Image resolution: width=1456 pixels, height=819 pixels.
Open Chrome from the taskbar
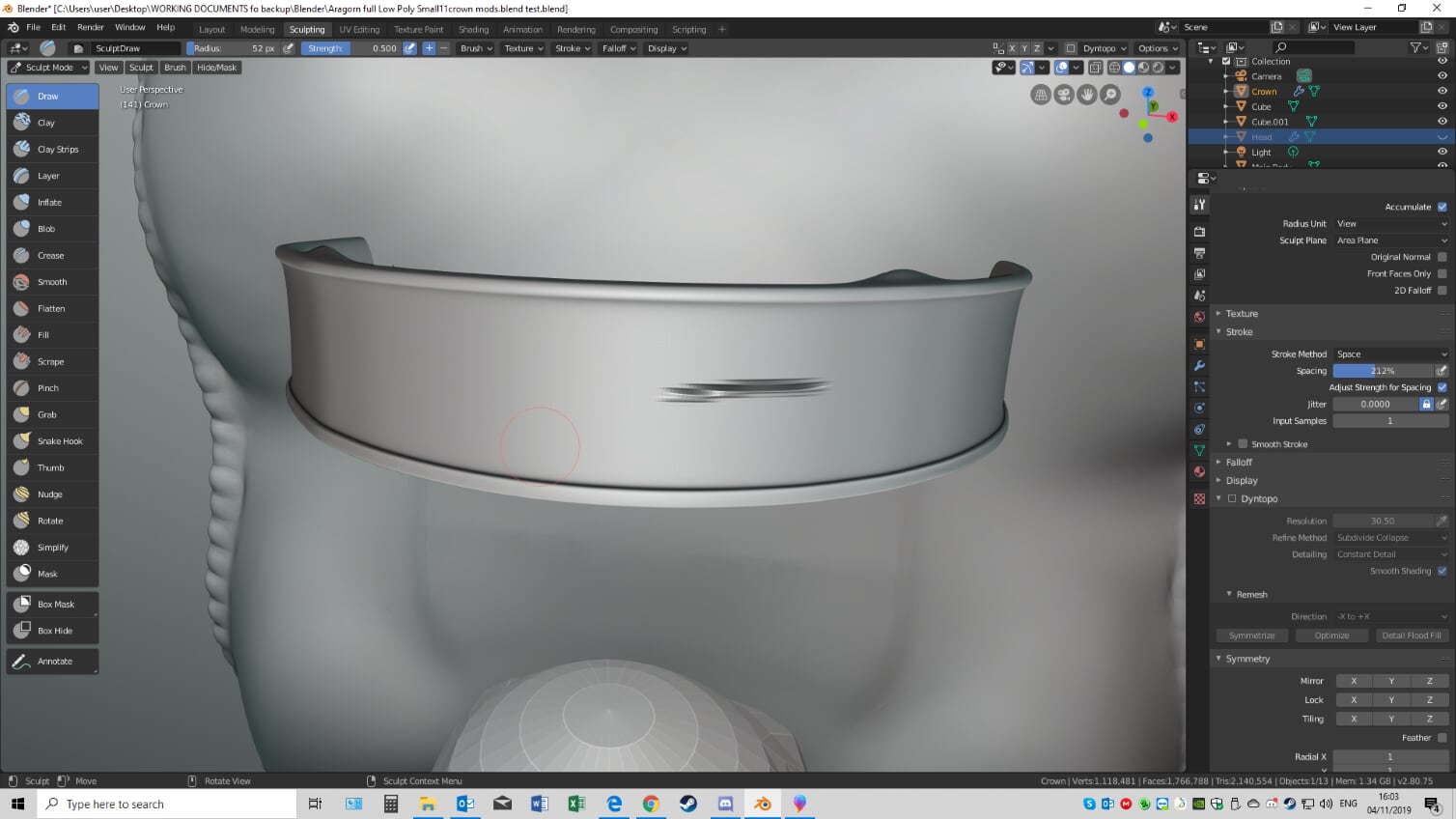[651, 805]
